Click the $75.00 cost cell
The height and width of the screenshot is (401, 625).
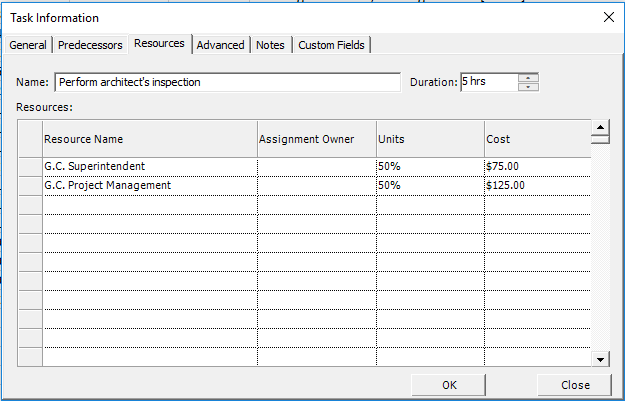point(538,167)
